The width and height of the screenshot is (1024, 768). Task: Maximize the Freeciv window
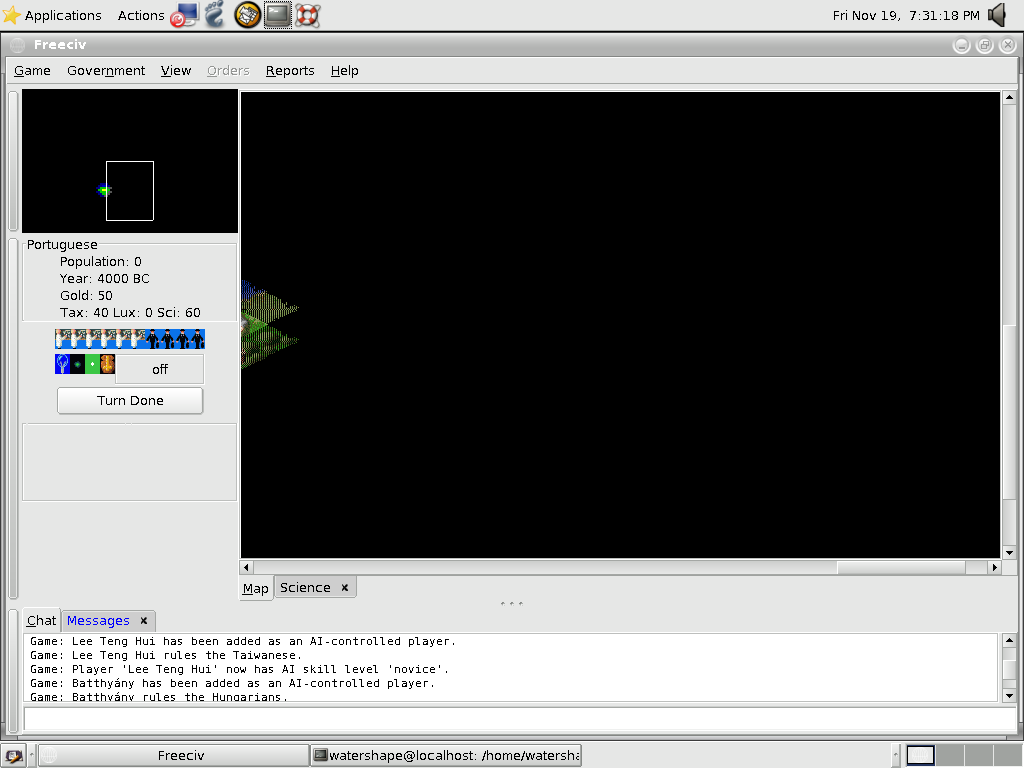[985, 44]
